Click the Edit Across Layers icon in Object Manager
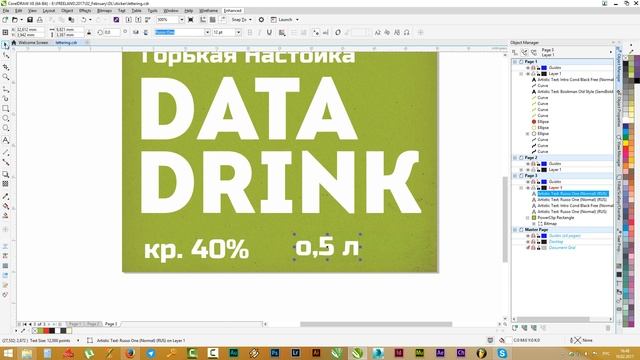 (x=524, y=52)
